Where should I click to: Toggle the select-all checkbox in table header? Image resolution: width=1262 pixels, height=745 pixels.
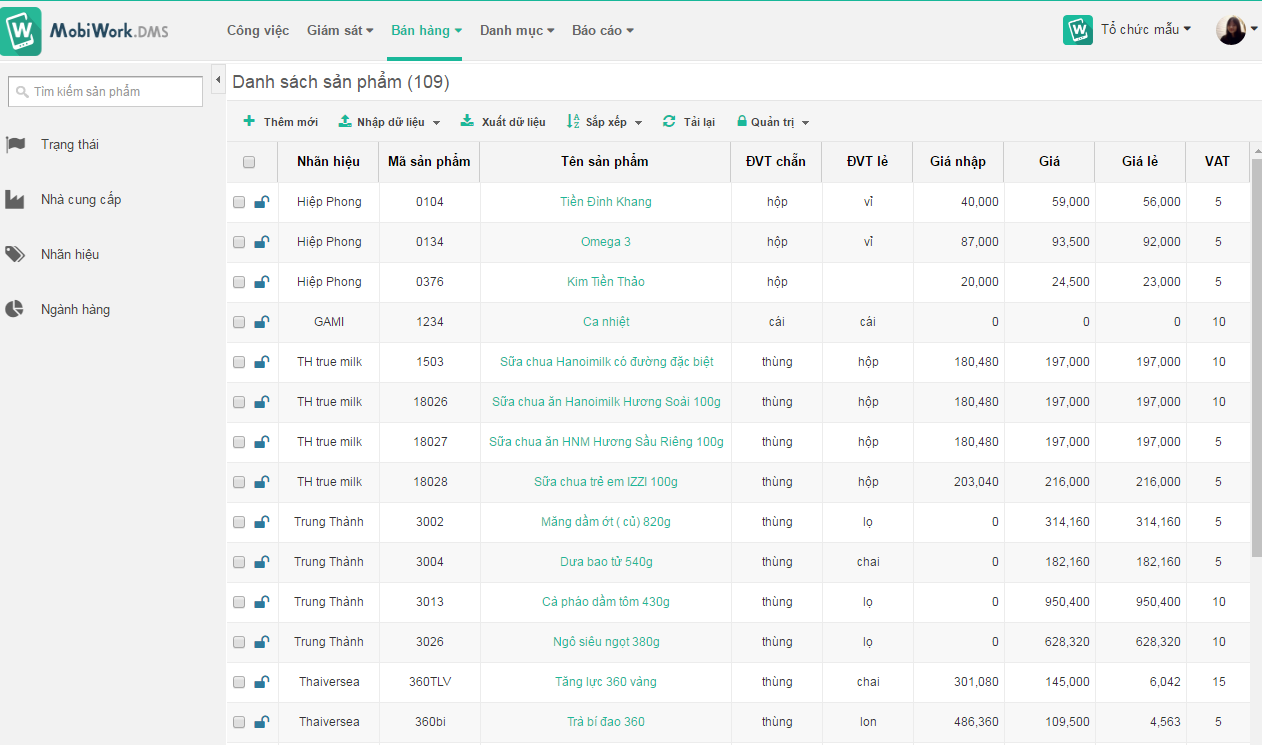pyautogui.click(x=249, y=162)
